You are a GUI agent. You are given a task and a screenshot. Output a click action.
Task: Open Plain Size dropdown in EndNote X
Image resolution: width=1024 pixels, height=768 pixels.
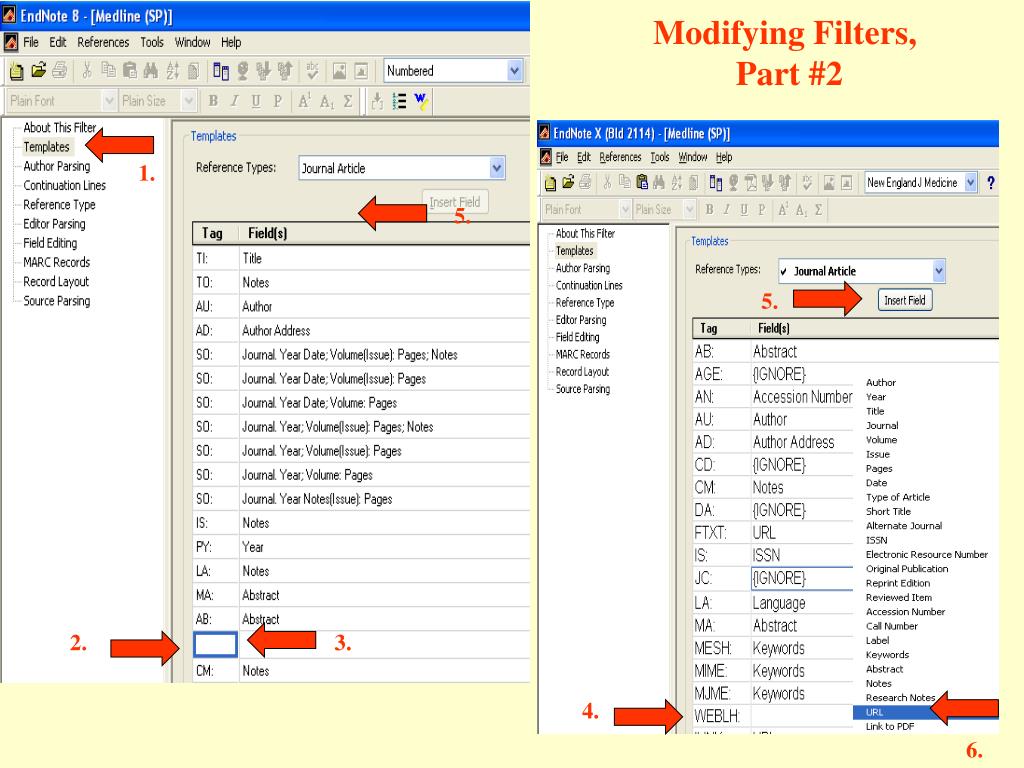click(690, 210)
